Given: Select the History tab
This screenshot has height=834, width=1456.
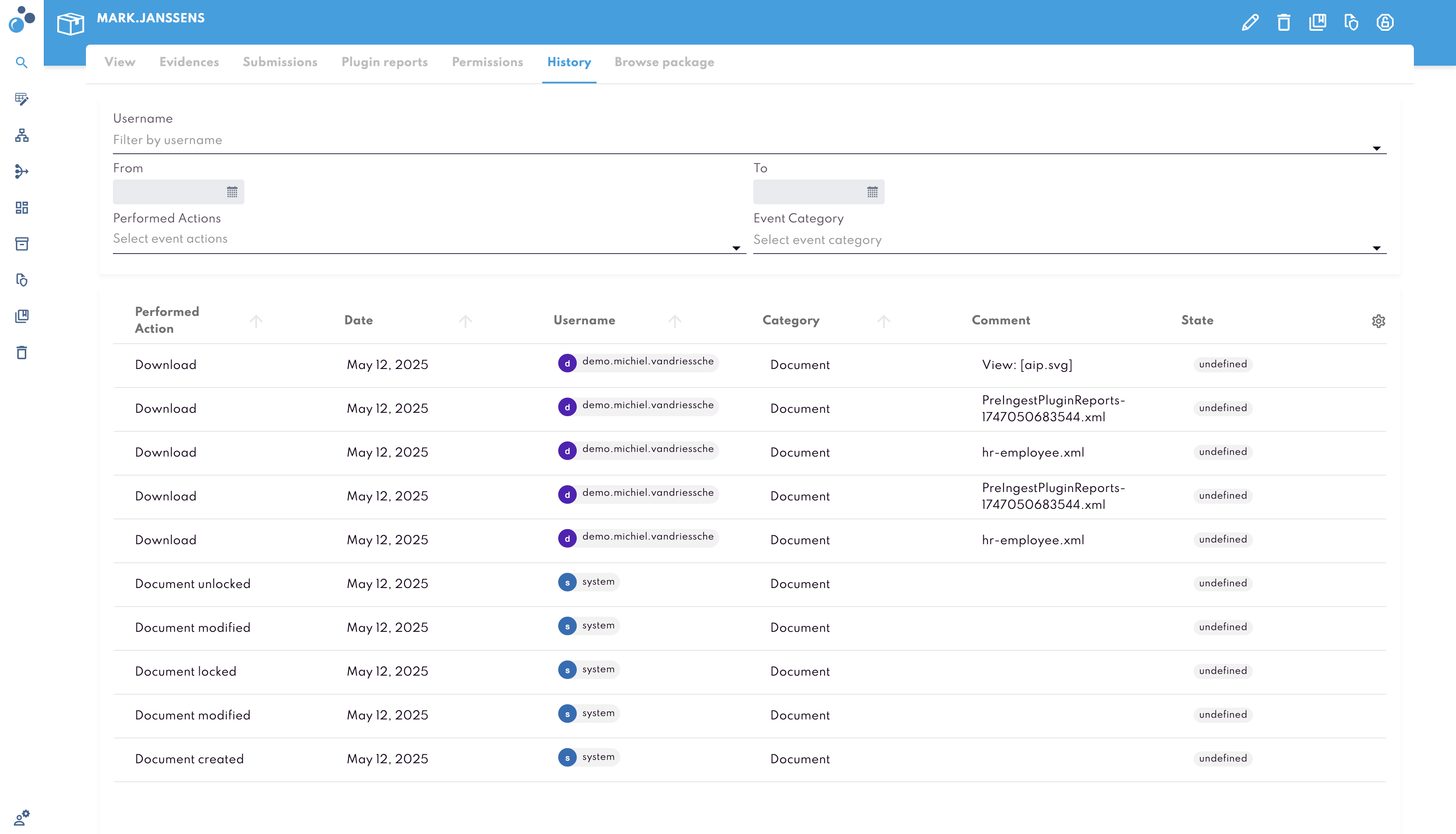Looking at the screenshot, I should (569, 62).
